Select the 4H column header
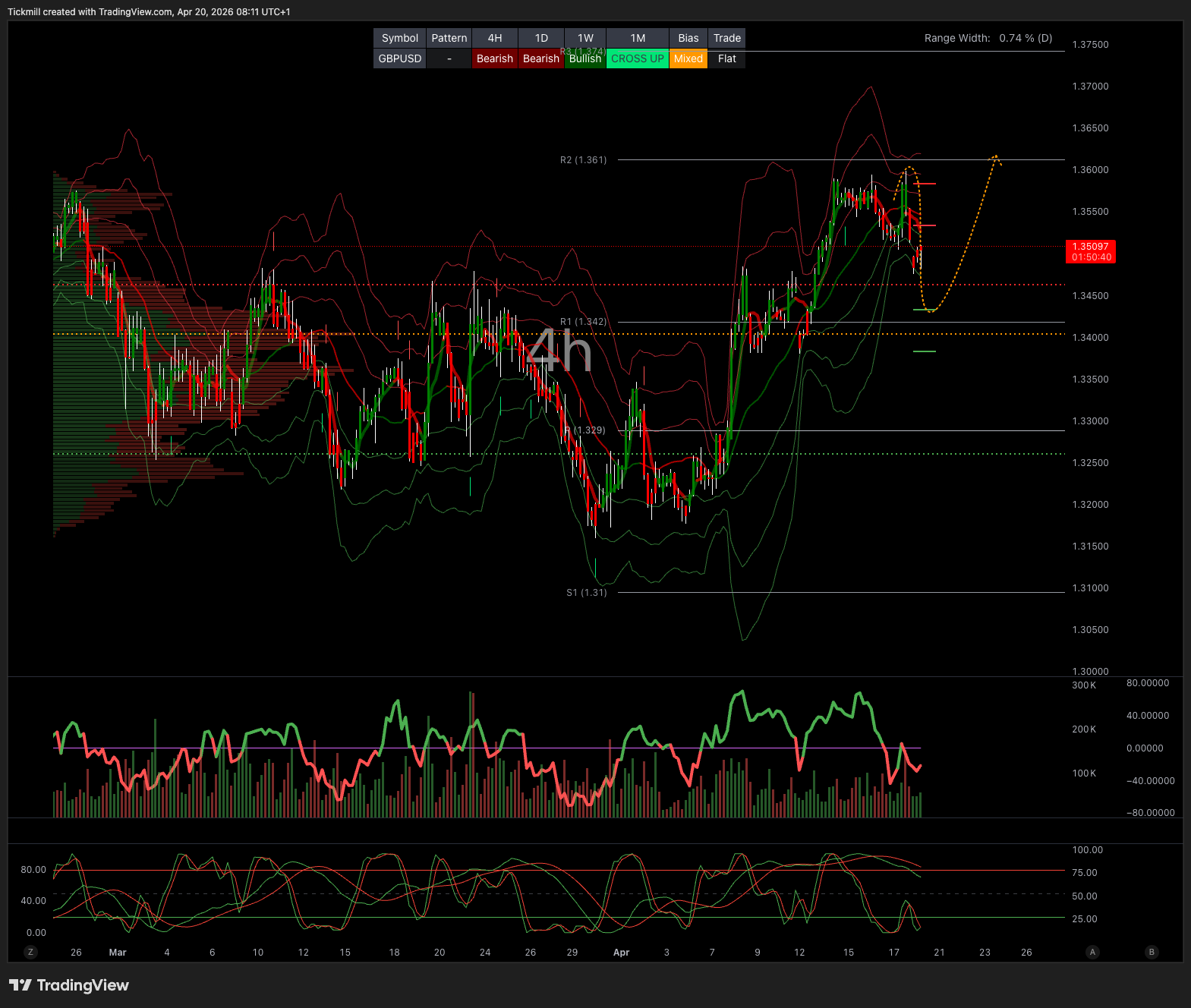1191x1008 pixels. [494, 38]
